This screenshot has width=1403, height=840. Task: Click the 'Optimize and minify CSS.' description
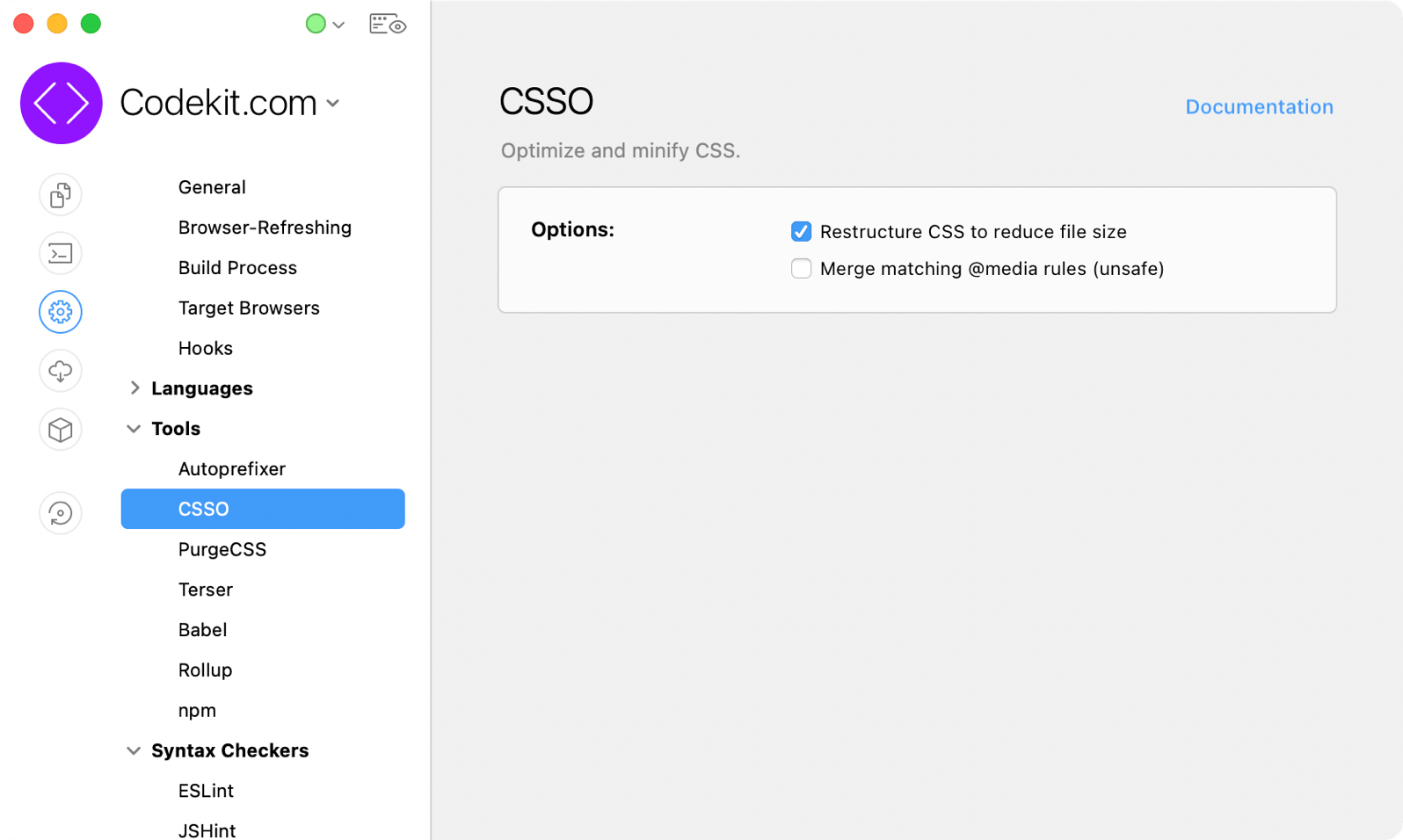coord(621,151)
